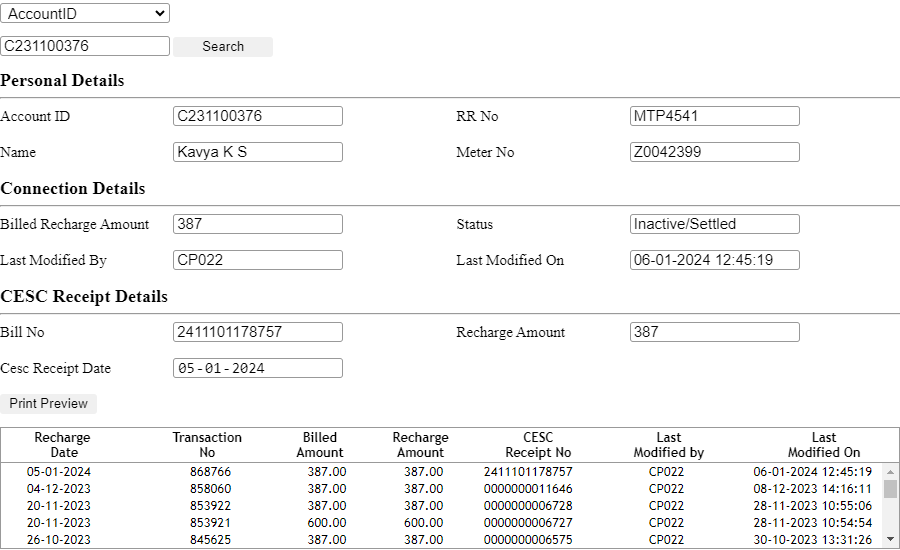
Task: Click the Last Modified By field
Action: pos(258,260)
